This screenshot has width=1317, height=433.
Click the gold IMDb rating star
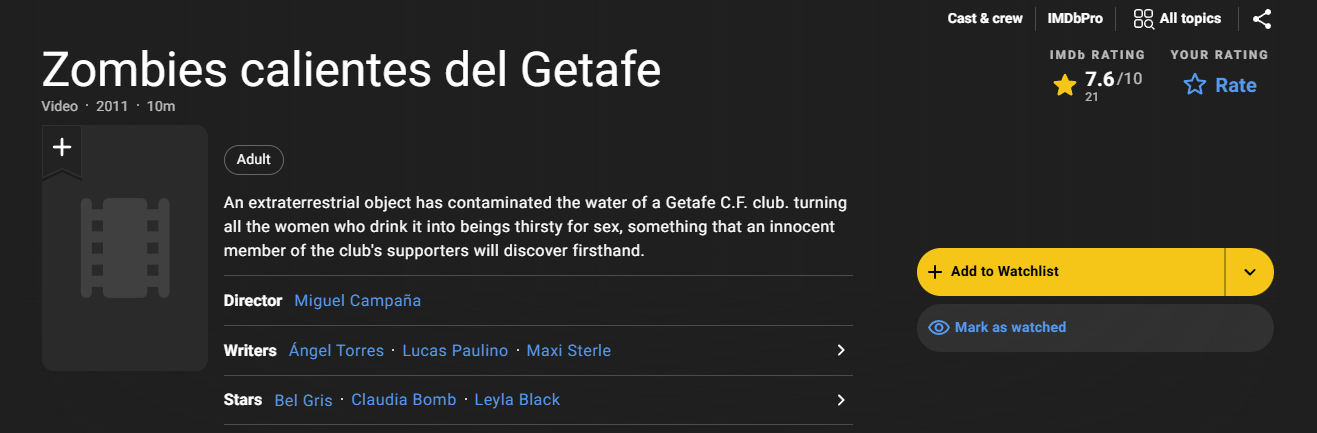(1064, 86)
